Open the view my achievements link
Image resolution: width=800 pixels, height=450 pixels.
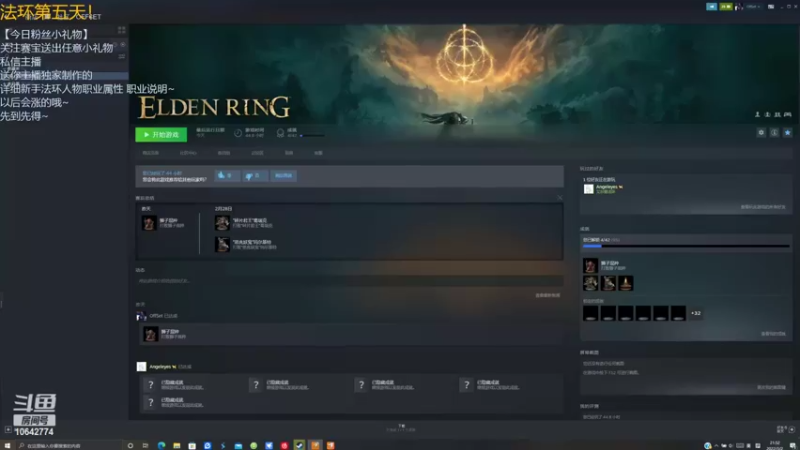773,334
